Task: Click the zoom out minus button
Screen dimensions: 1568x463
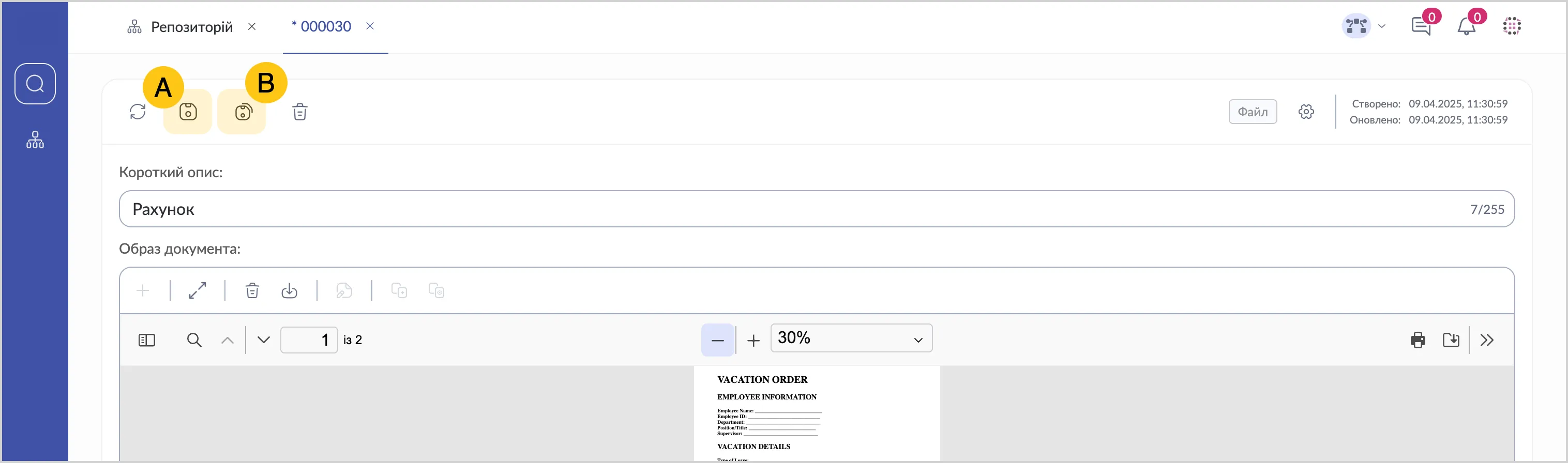Action: click(x=718, y=340)
